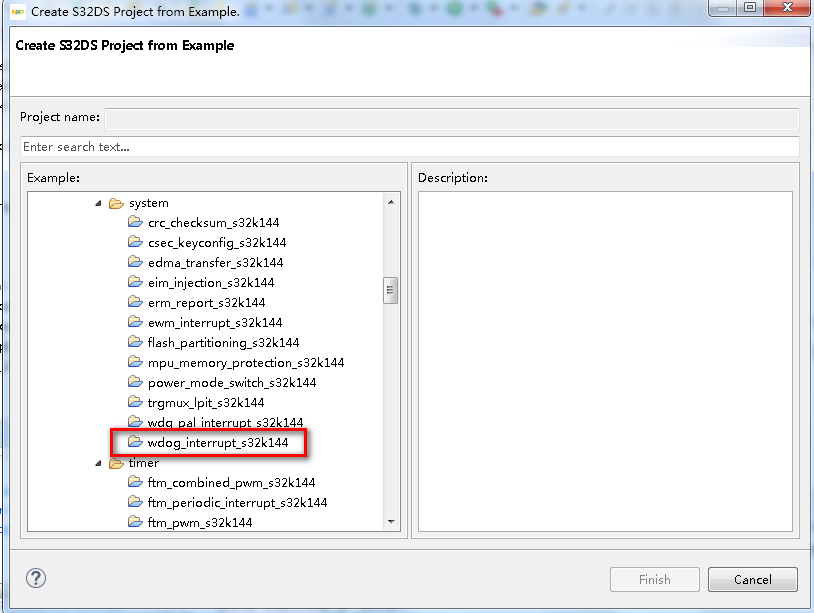Choose mpu_memory_protection_s32k144 example

click(246, 363)
